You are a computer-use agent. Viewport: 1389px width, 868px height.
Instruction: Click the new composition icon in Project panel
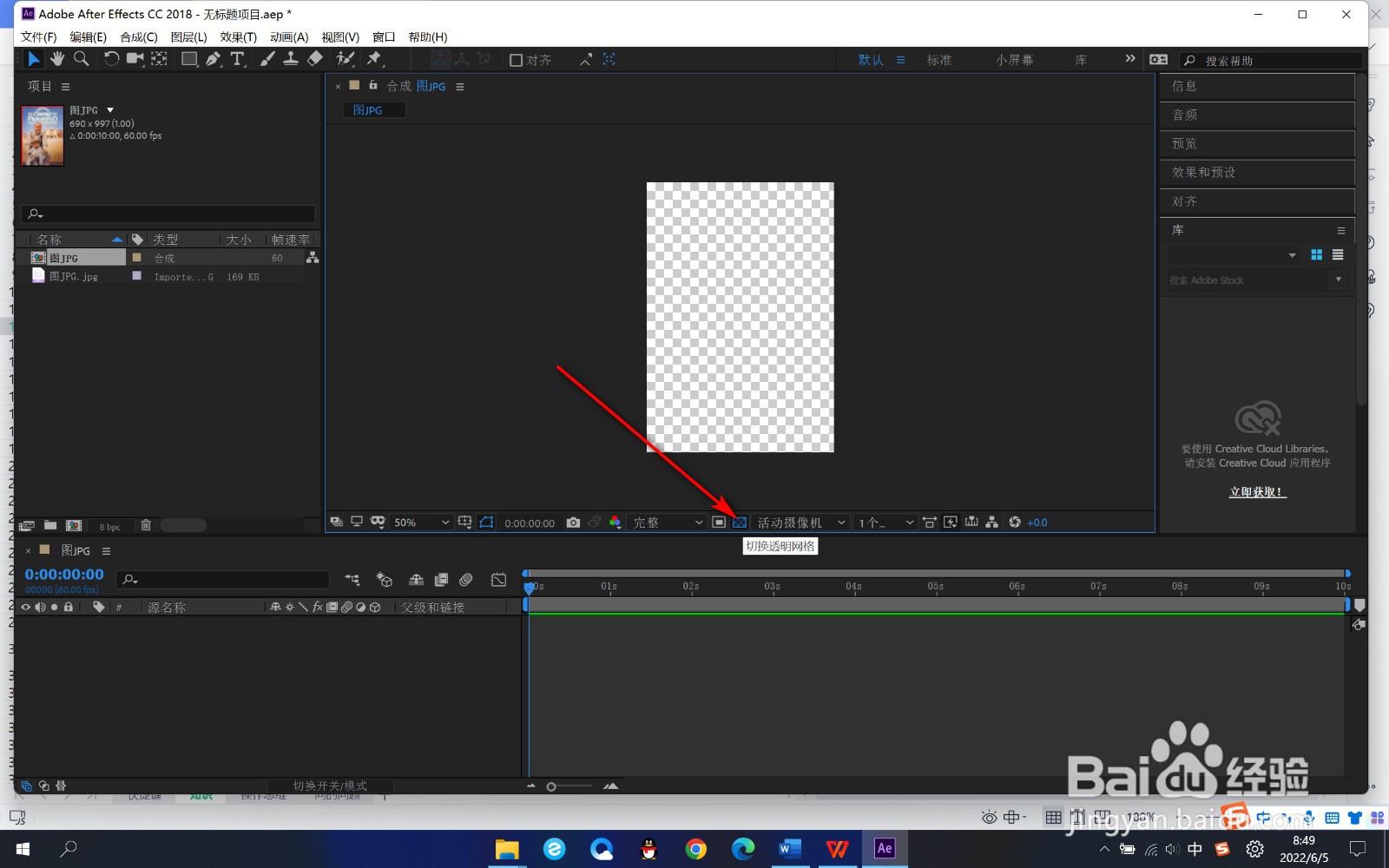pos(74,525)
